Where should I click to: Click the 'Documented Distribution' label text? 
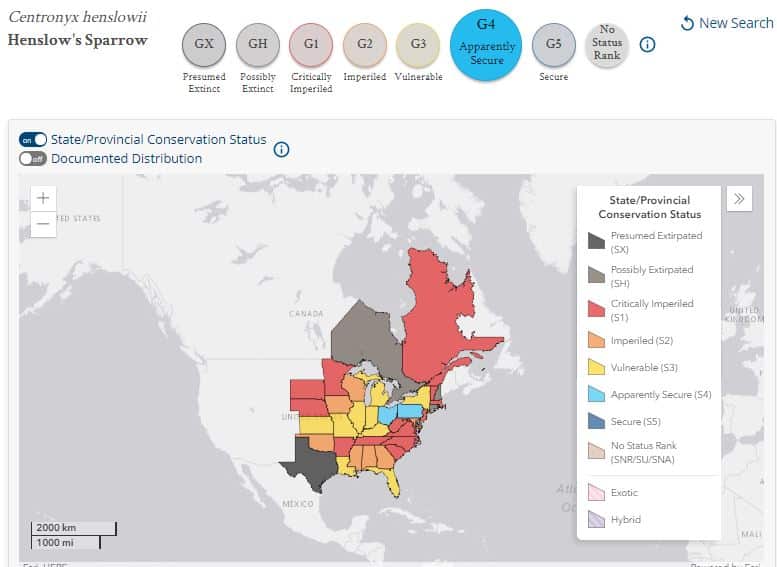tap(126, 159)
